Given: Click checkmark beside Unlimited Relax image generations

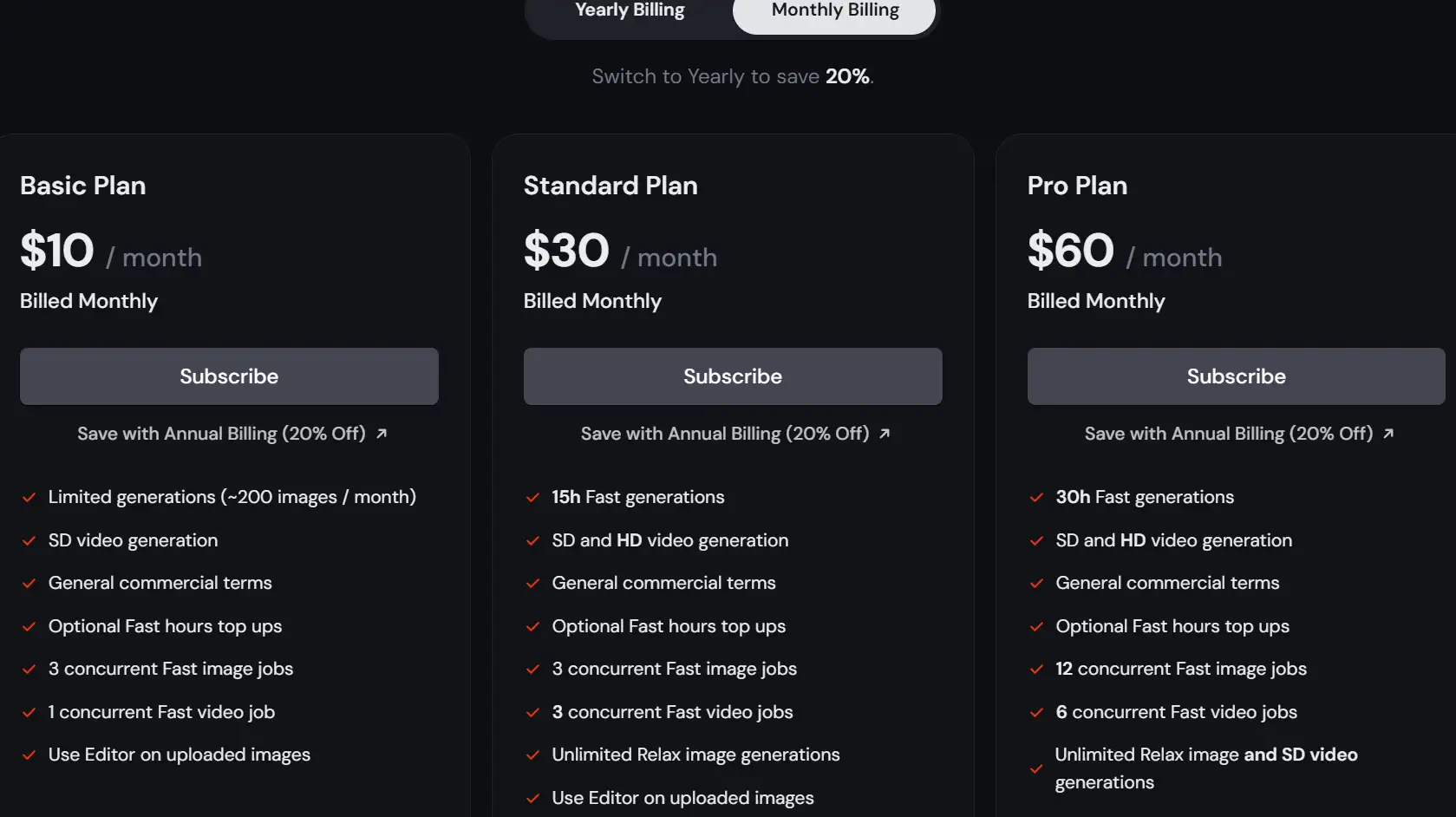Looking at the screenshot, I should [532, 755].
